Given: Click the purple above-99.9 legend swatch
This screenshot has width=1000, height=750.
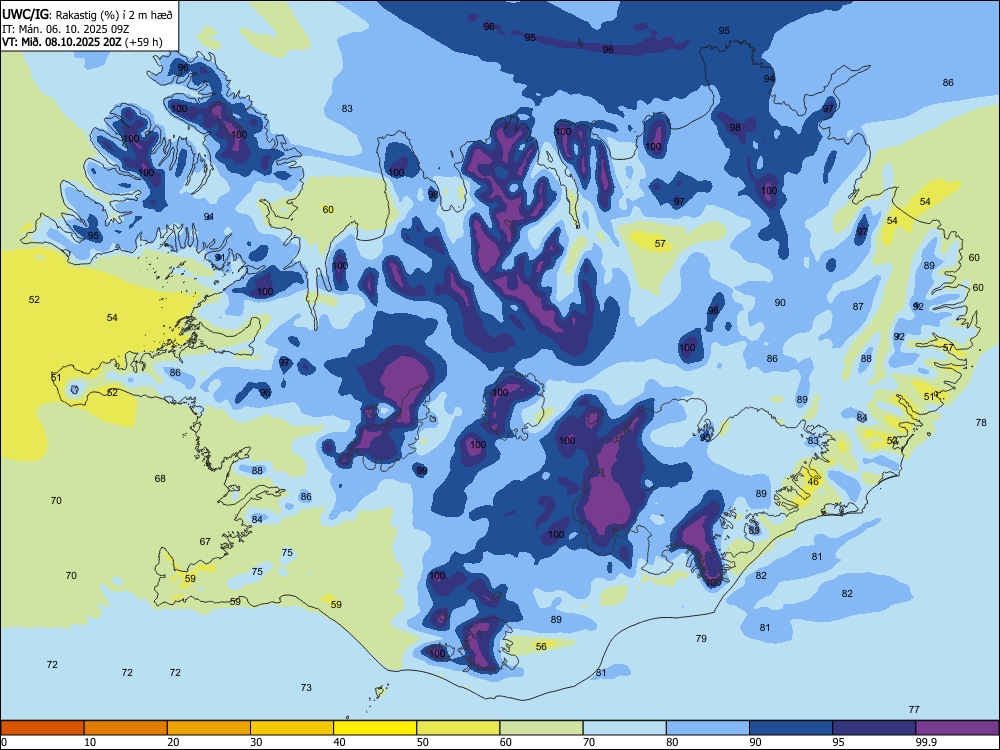Looking at the screenshot, I should [957, 728].
